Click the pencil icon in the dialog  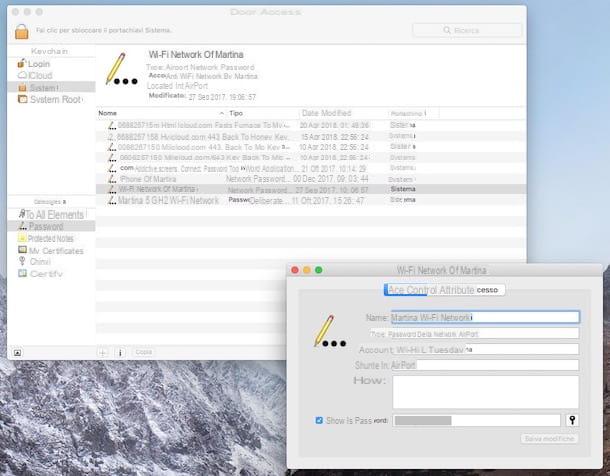[x=330, y=331]
